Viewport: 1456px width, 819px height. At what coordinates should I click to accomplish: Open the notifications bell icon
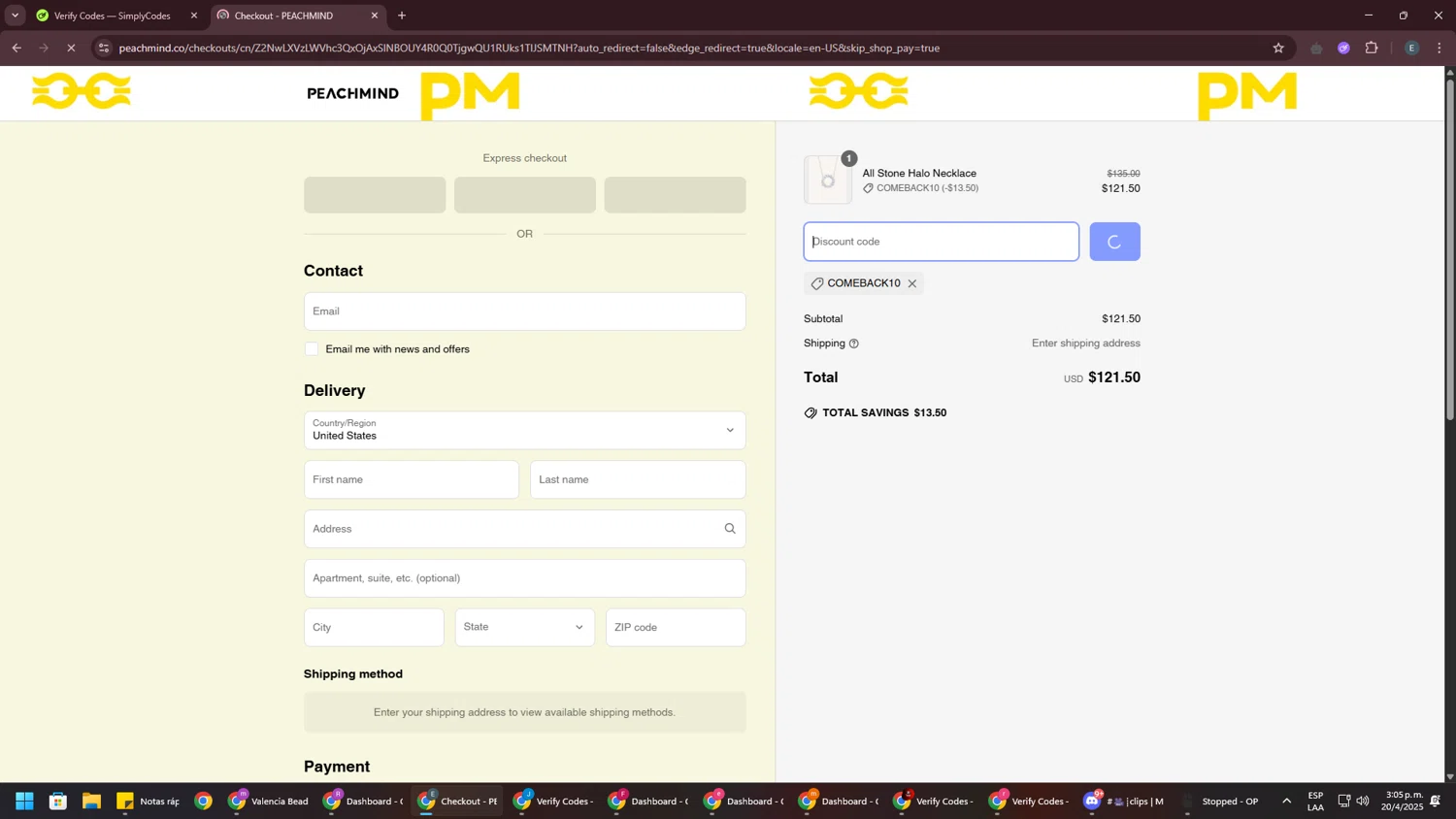(x=1436, y=802)
